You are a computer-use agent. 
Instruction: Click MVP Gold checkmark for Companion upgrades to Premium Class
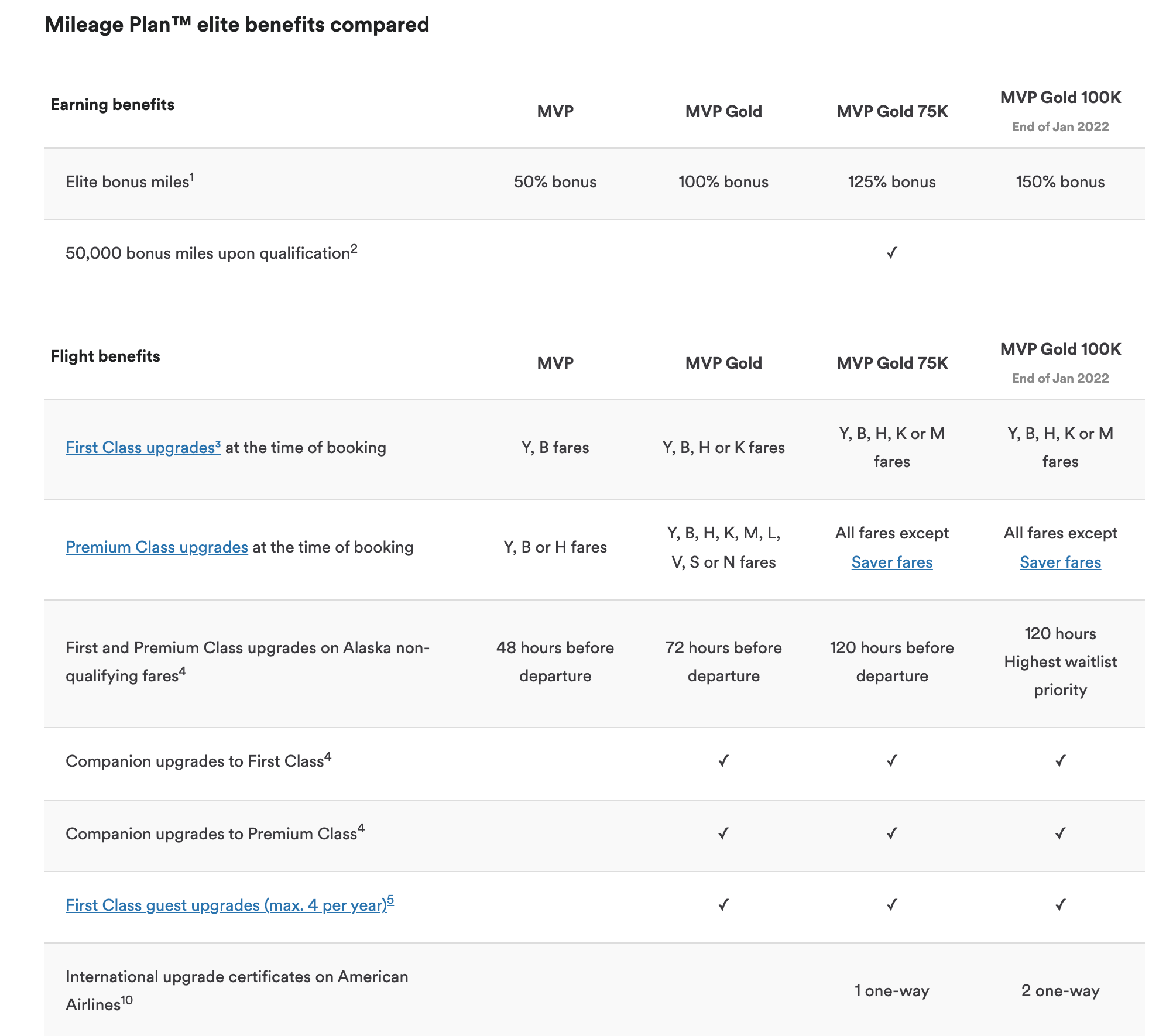pyautogui.click(x=723, y=833)
